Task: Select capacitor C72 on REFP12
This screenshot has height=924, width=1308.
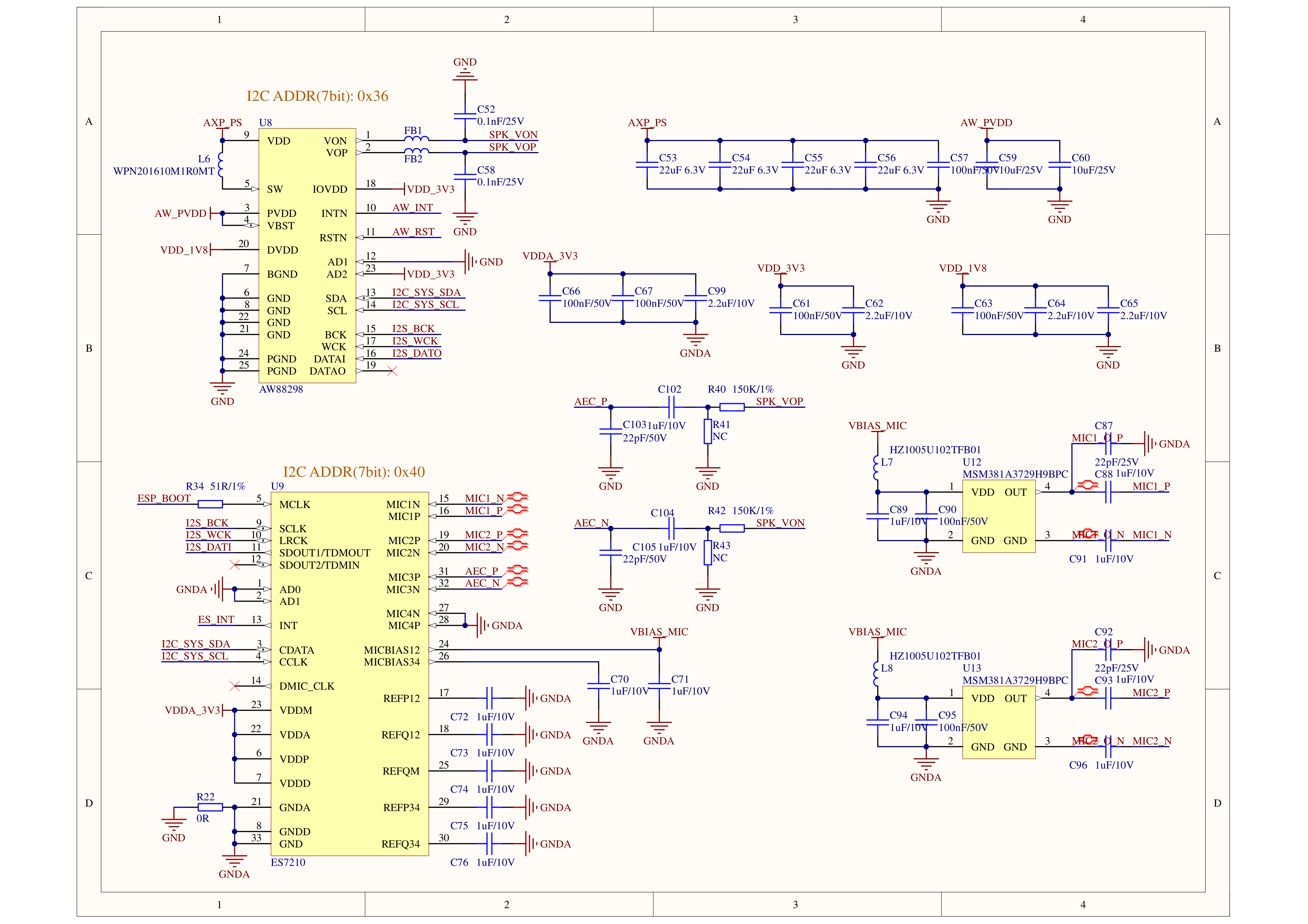Action: point(489,698)
